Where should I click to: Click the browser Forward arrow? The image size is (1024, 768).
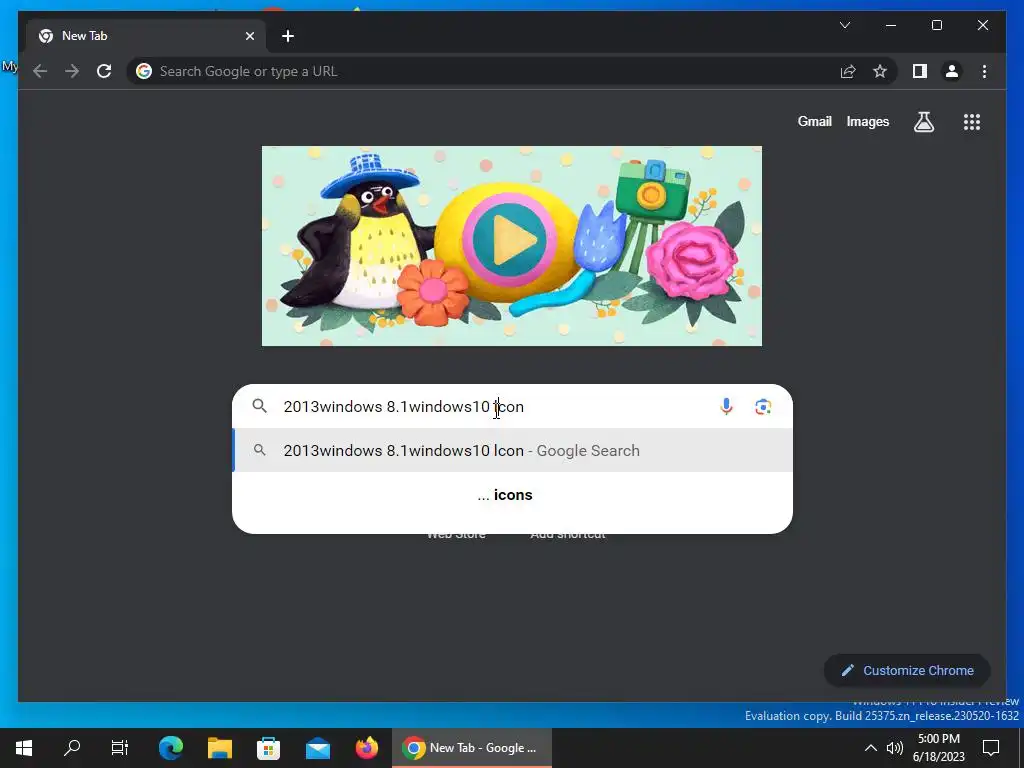pyautogui.click(x=72, y=71)
